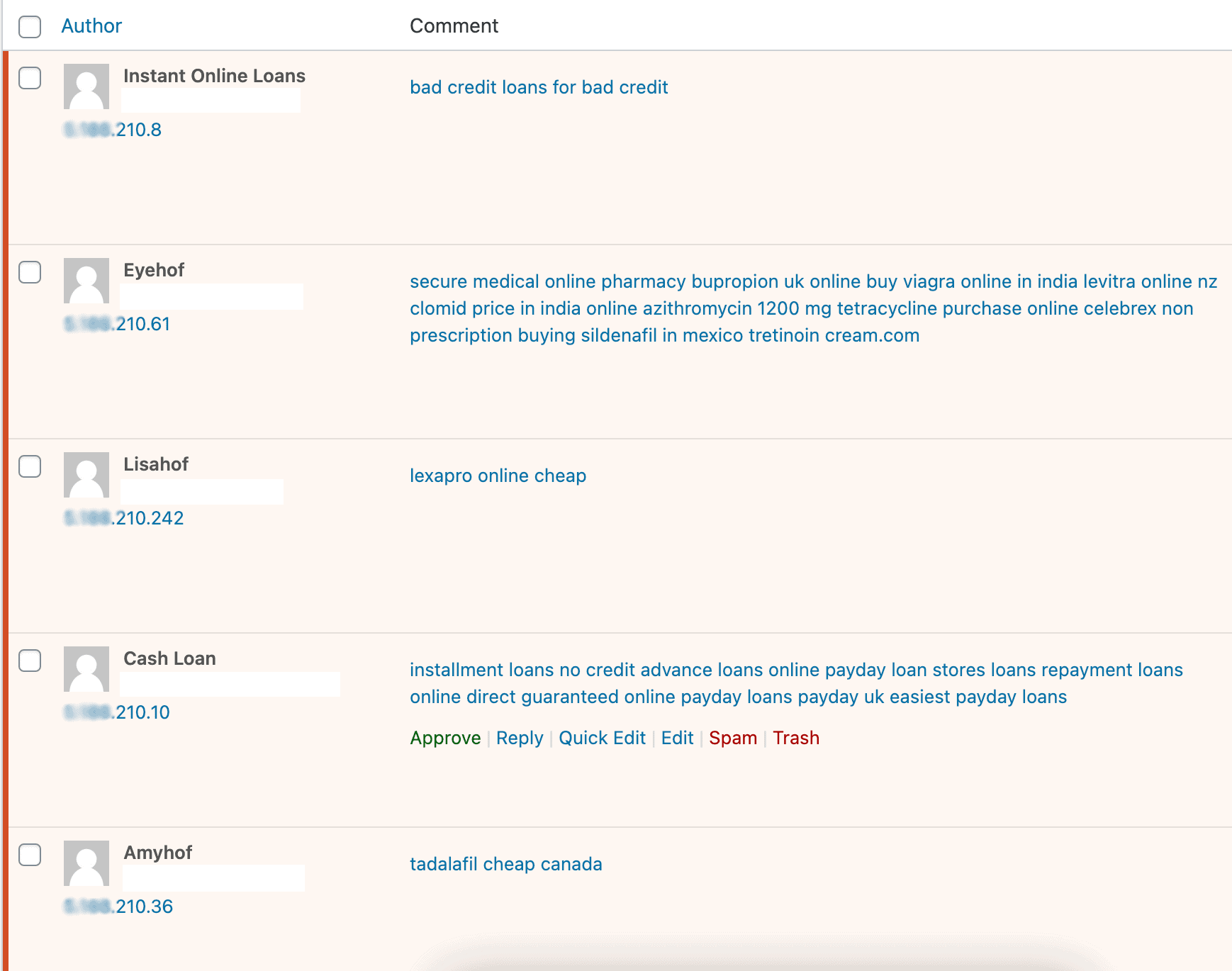
Task: Open the IP address ending 210.242
Action: click(x=124, y=518)
